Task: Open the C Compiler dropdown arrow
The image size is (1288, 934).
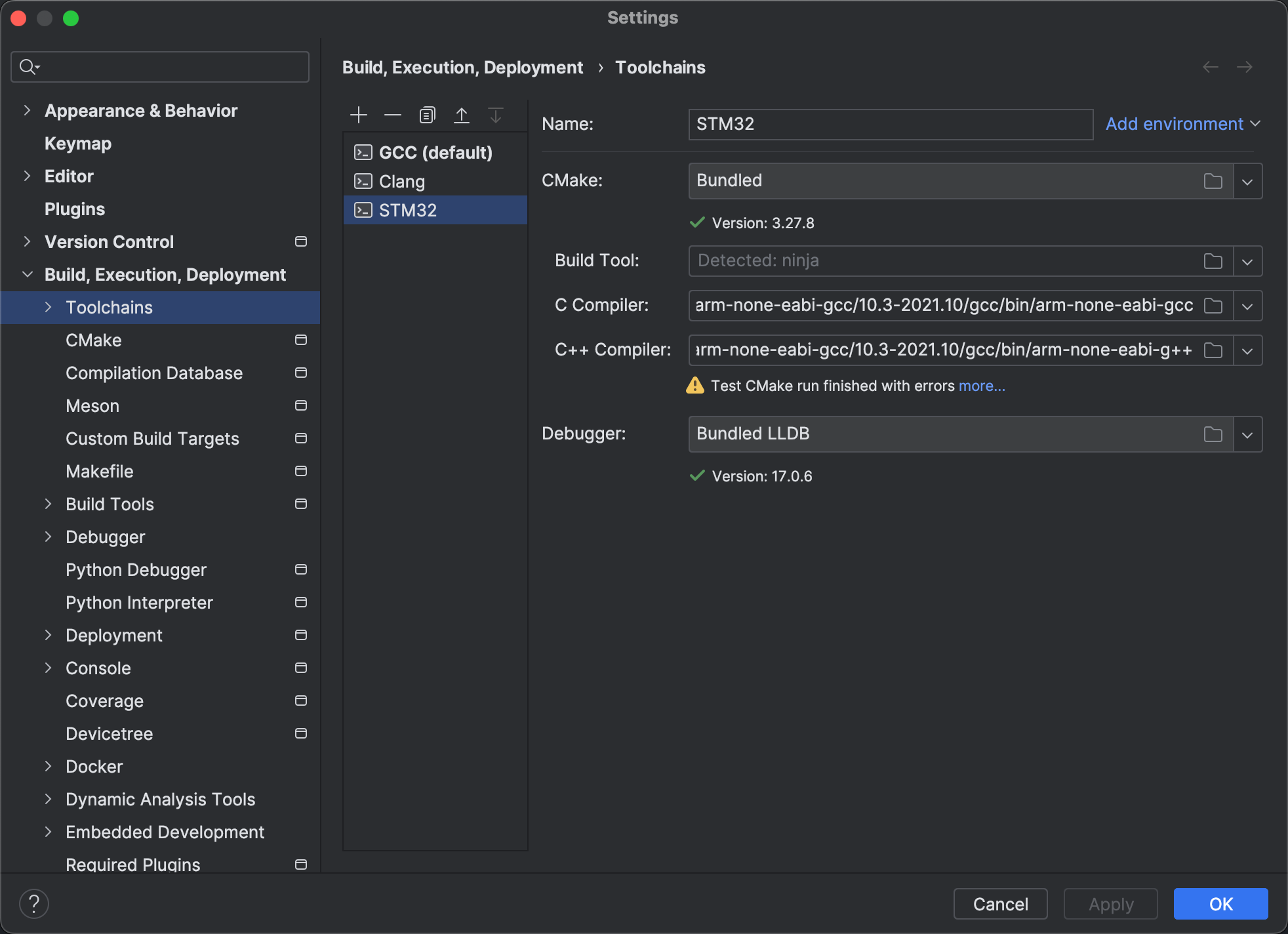Action: point(1247,306)
